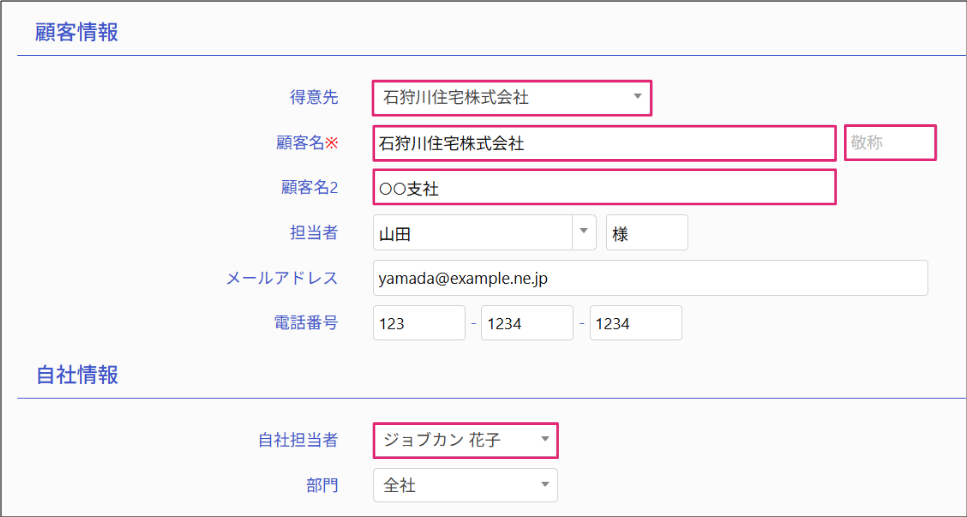Click the 顧客名2 field containing ○○支社
The width and height of the screenshot is (967, 517).
[604, 187]
